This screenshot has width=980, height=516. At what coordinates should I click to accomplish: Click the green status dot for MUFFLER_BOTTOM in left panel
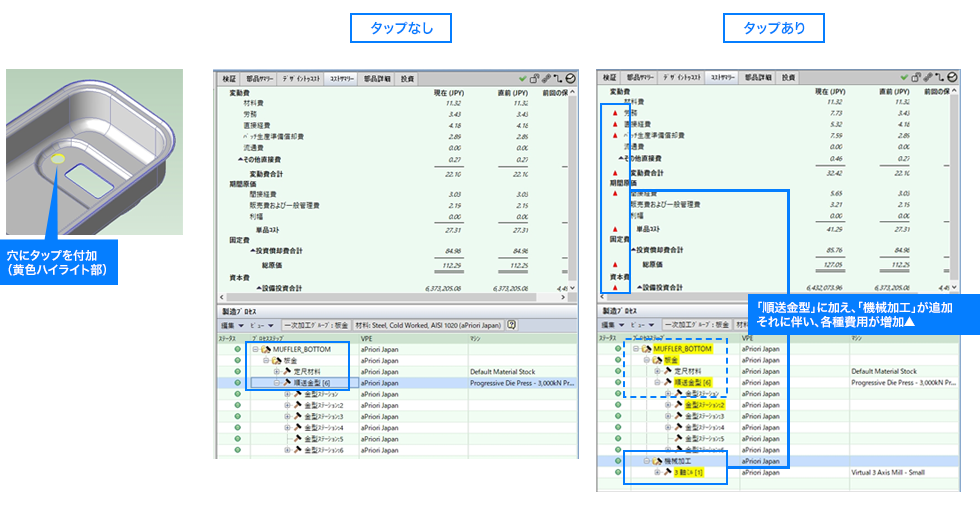238,349
